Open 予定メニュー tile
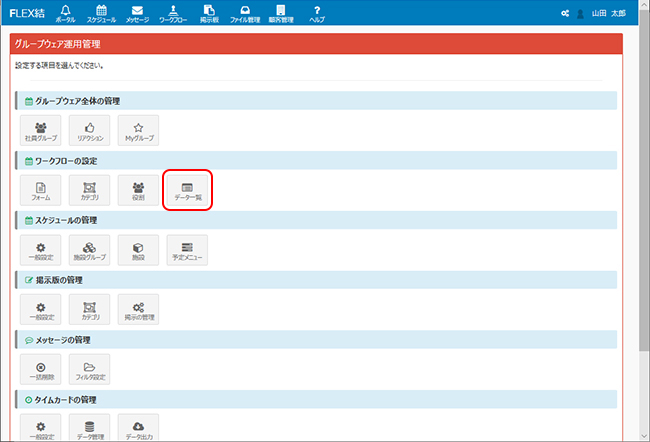Image resolution: width=650 pixels, height=442 pixels. [187, 250]
